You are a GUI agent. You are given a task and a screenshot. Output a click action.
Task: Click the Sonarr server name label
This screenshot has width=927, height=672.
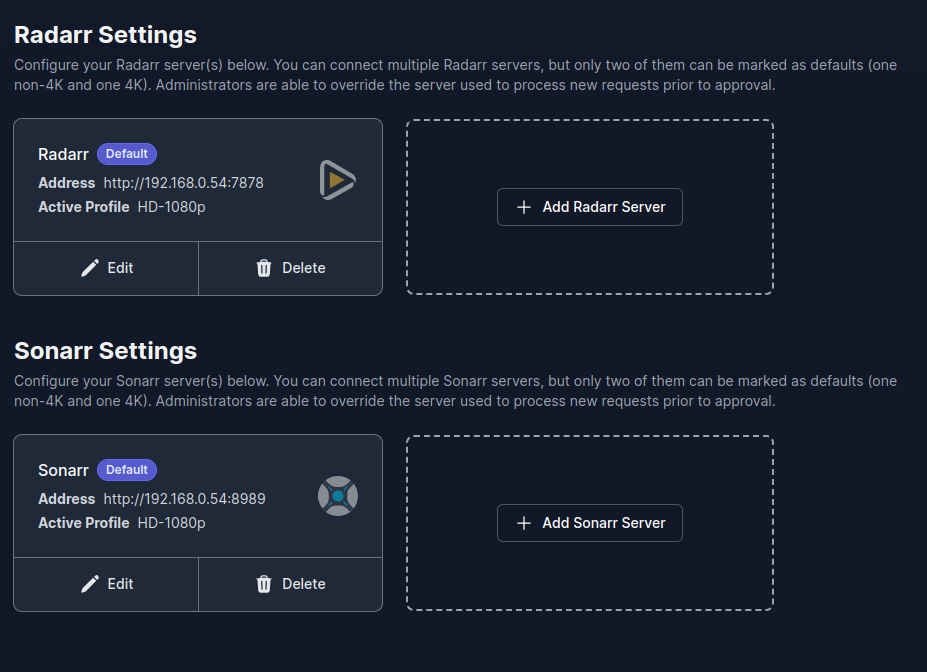click(x=63, y=470)
